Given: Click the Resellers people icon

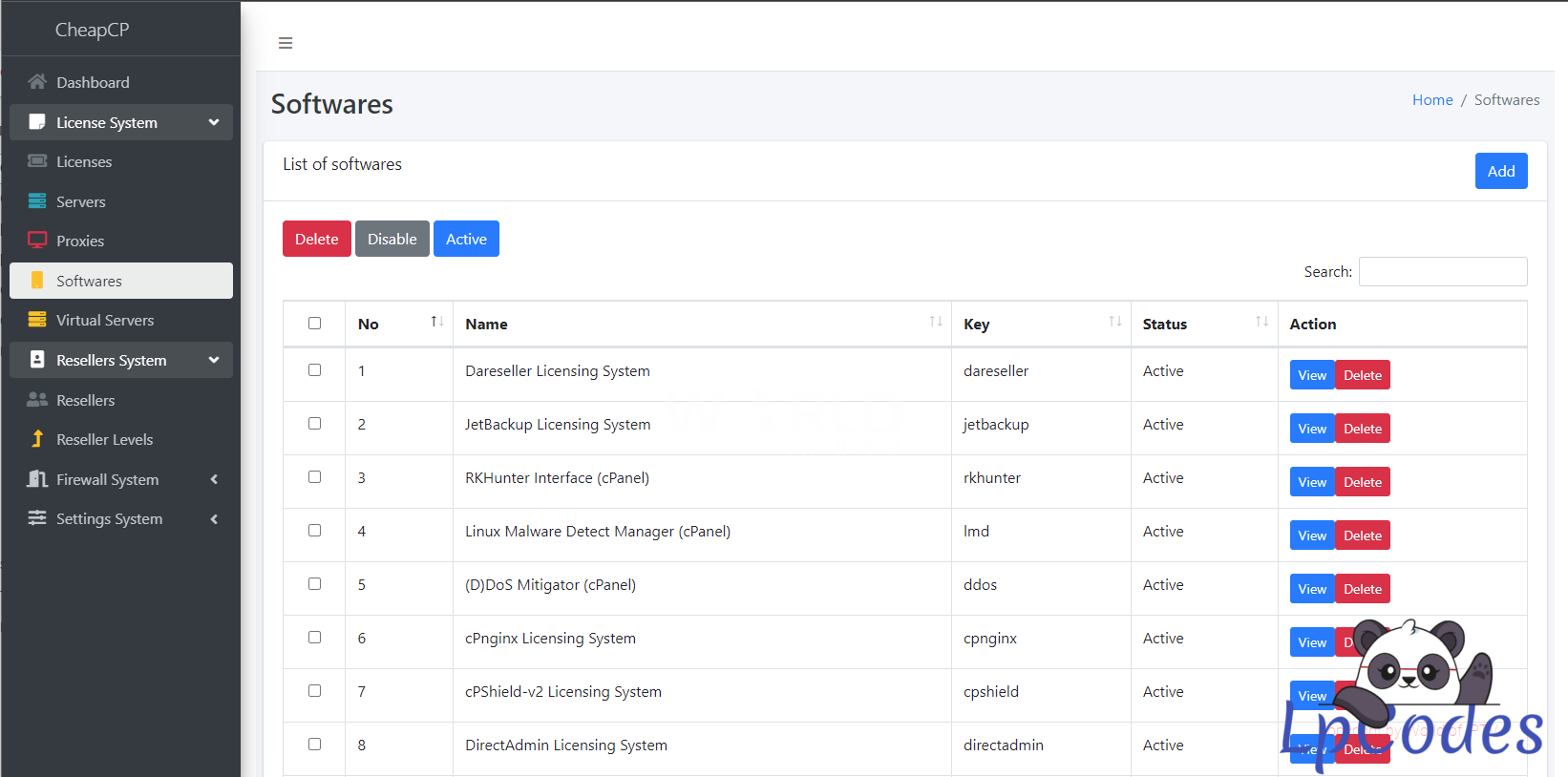Looking at the screenshot, I should (x=37, y=400).
